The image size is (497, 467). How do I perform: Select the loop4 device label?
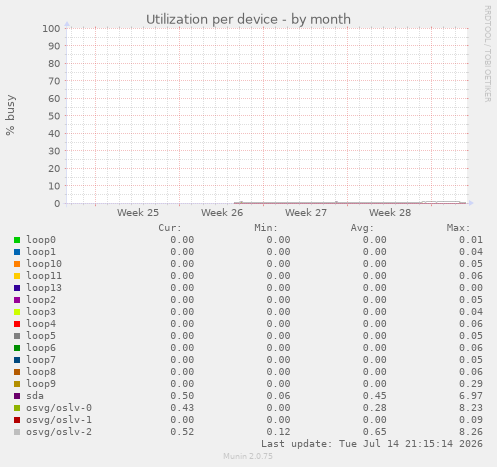point(41,324)
